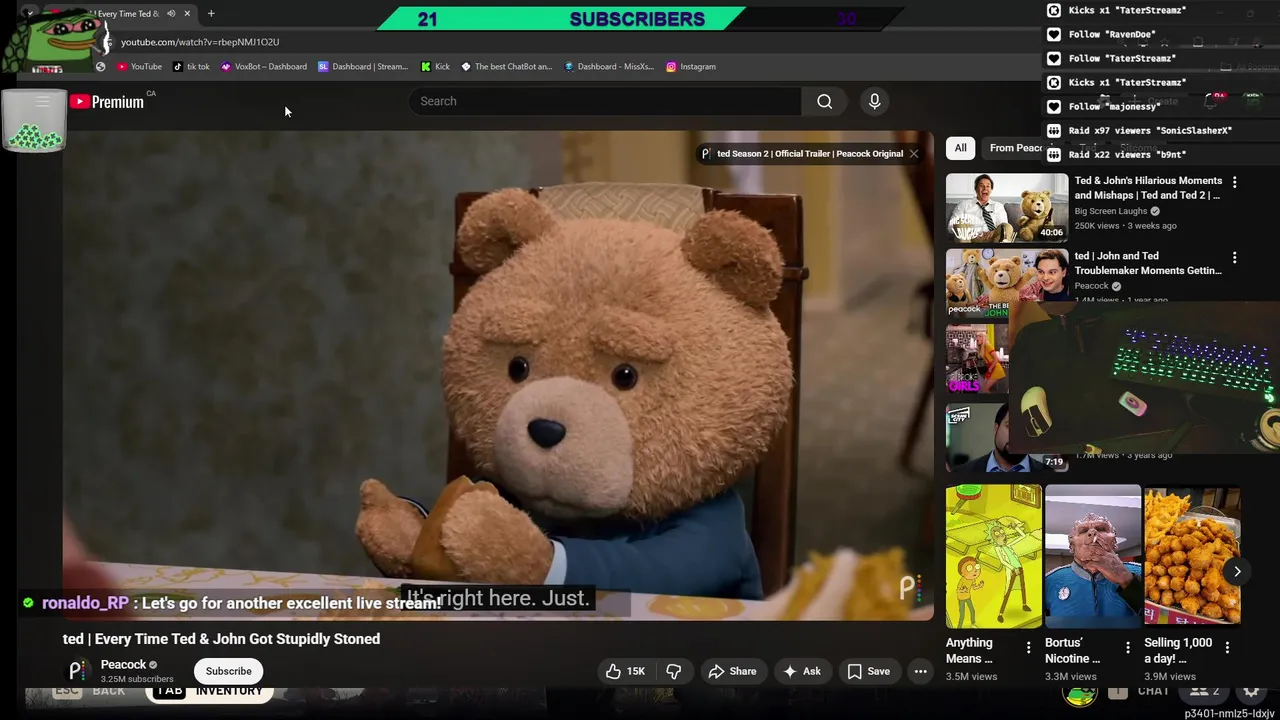
Task: Like the video (15K thumbs up)
Action: pyautogui.click(x=626, y=671)
